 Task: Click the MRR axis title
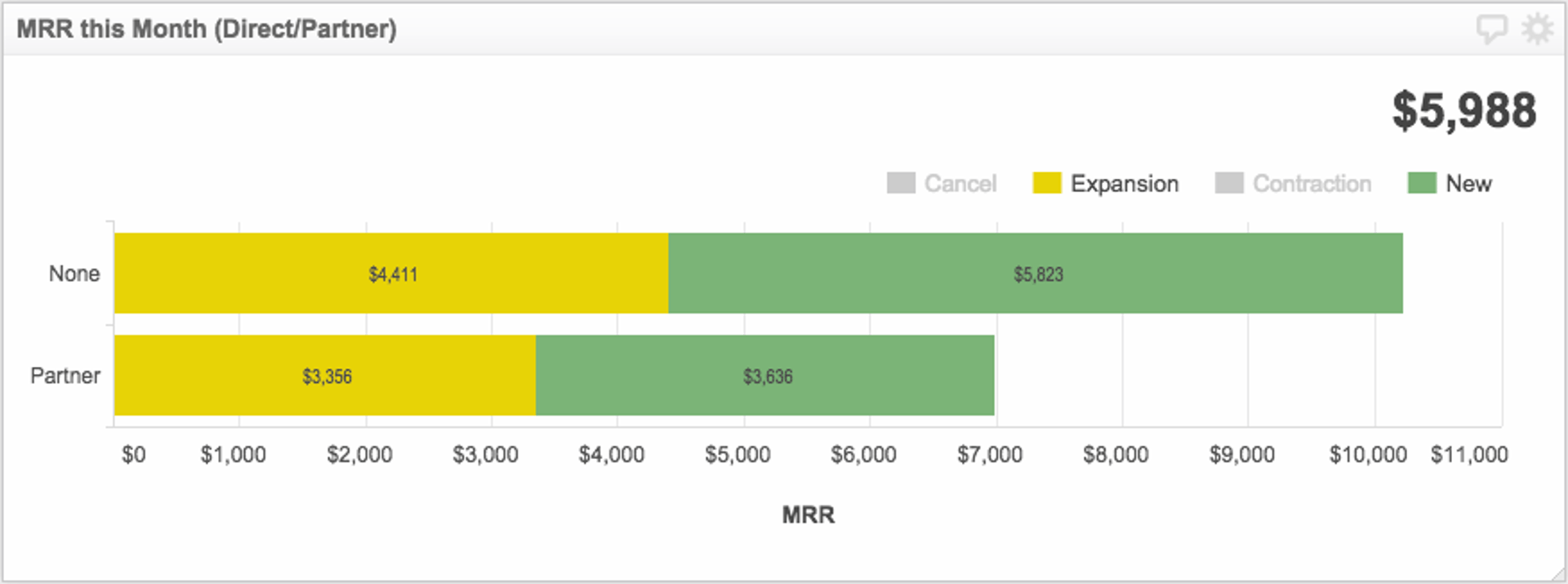pos(808,515)
